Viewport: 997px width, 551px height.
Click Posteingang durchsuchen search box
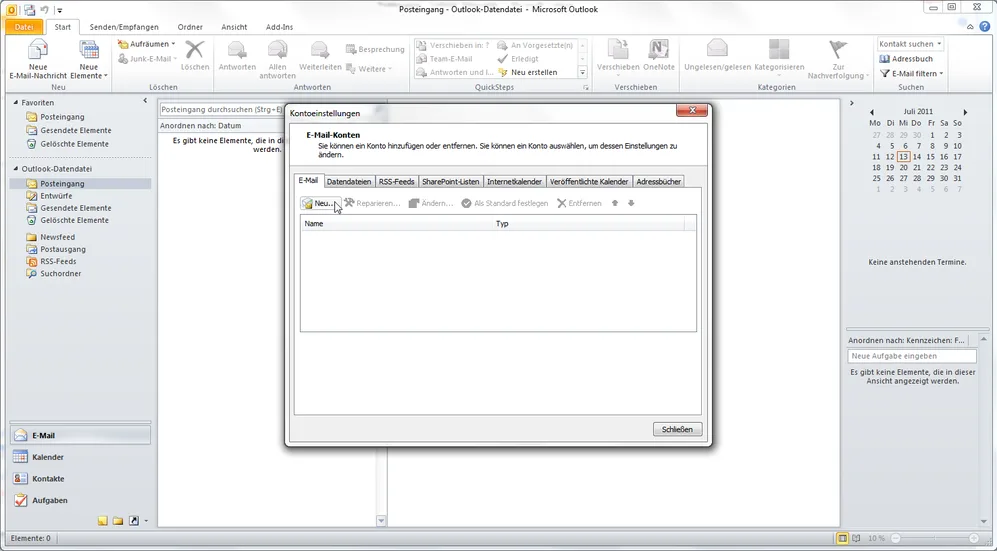pos(221,110)
